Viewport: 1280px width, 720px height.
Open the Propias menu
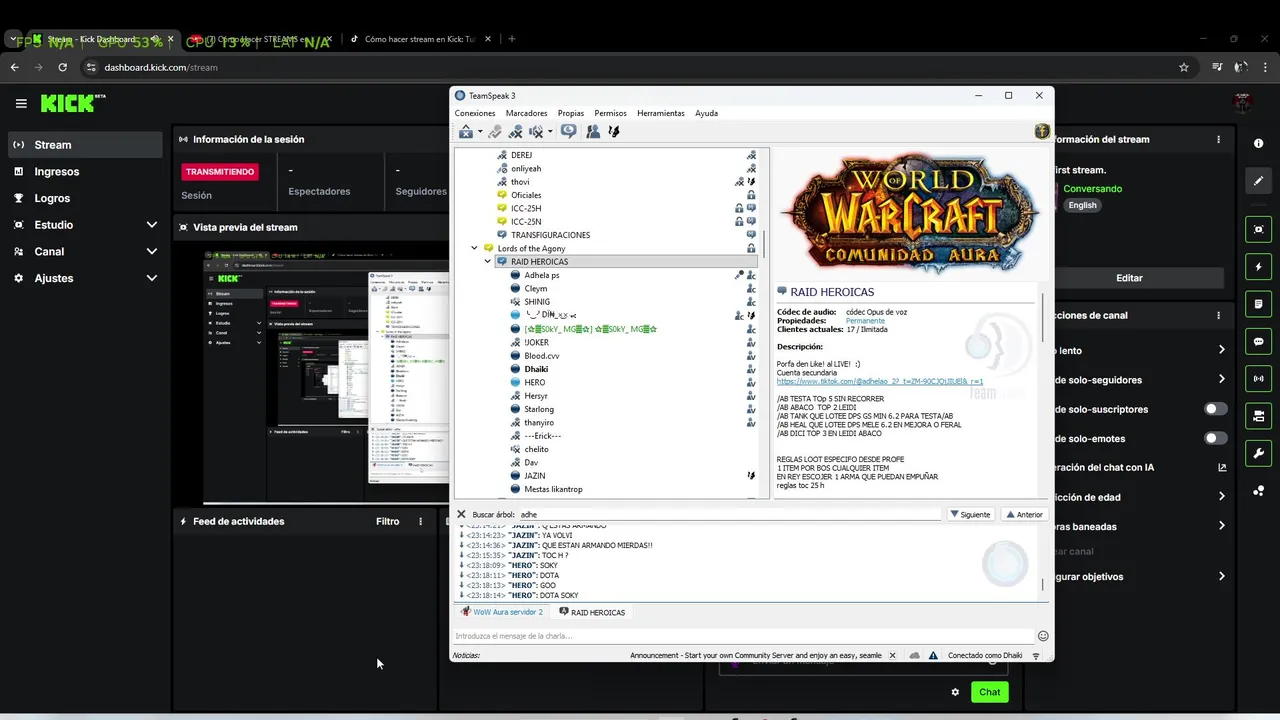pos(571,113)
